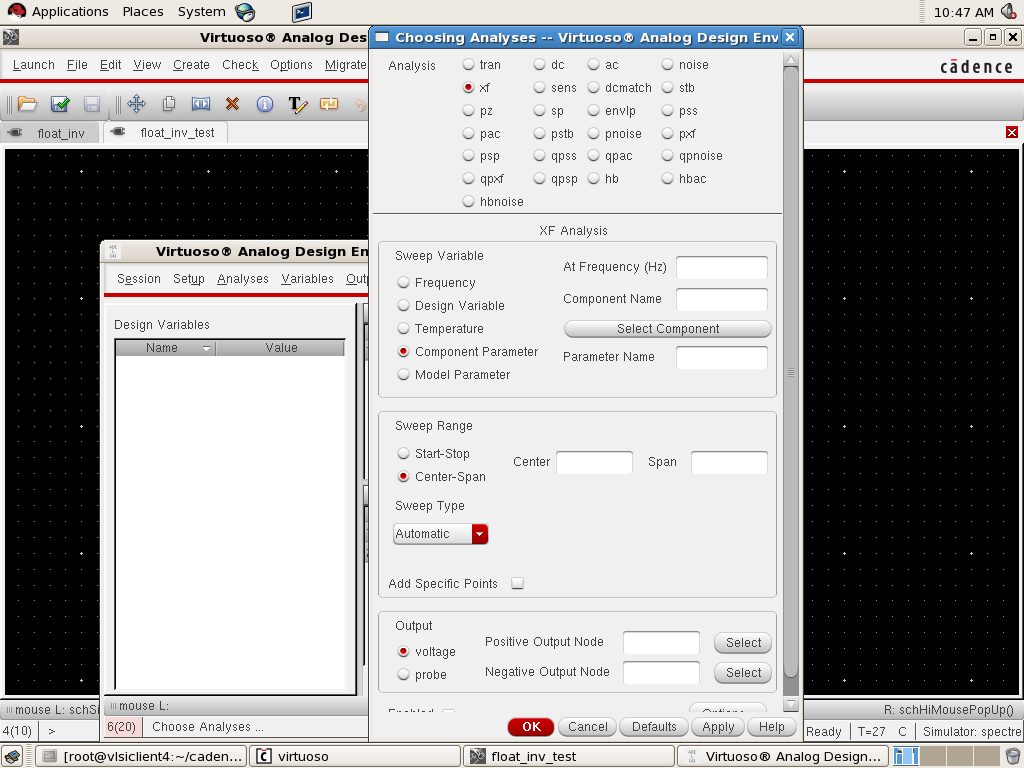The width and height of the screenshot is (1024, 768).
Task: Click the Check and Save toolbar icon
Action: (x=59, y=104)
